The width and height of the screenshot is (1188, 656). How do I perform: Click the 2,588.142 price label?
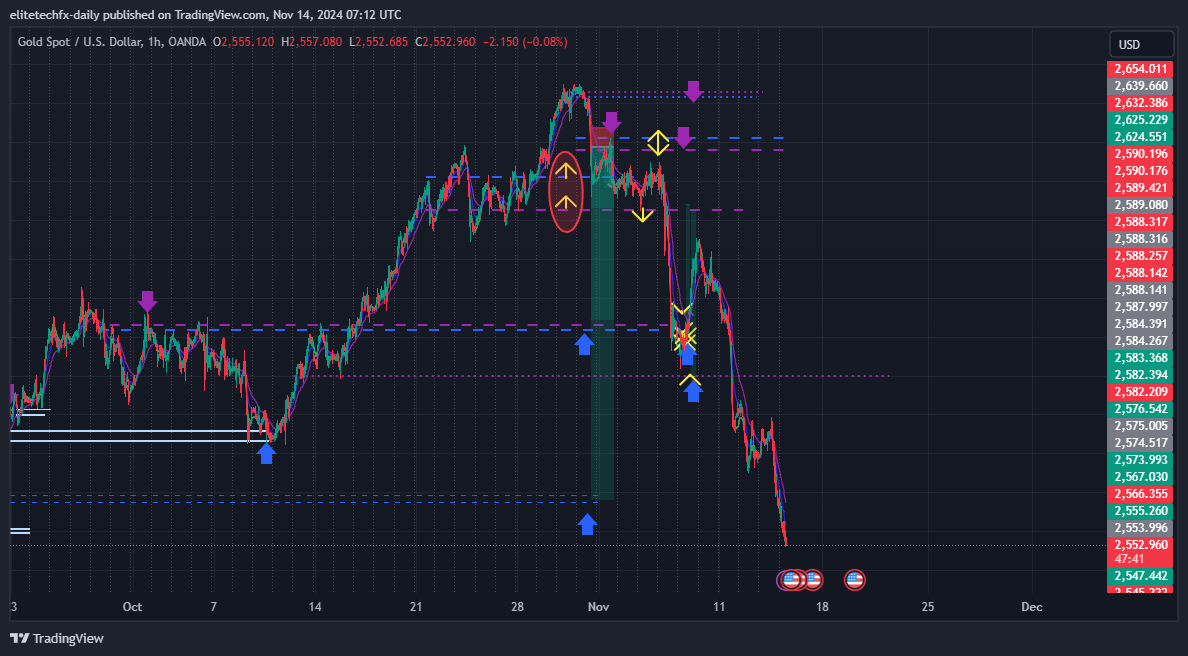pyautogui.click(x=1140, y=273)
